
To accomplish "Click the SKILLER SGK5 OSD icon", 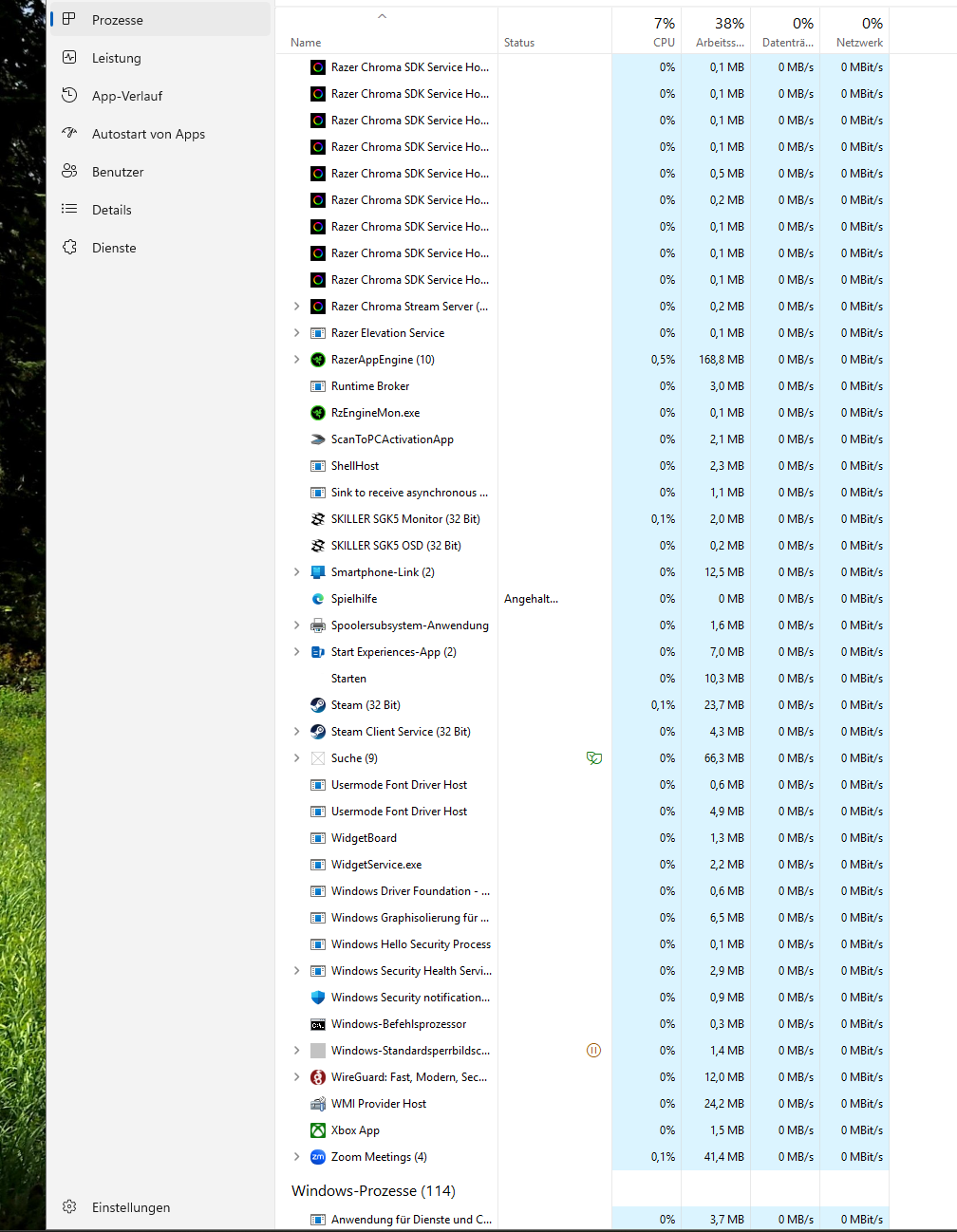I will [318, 546].
